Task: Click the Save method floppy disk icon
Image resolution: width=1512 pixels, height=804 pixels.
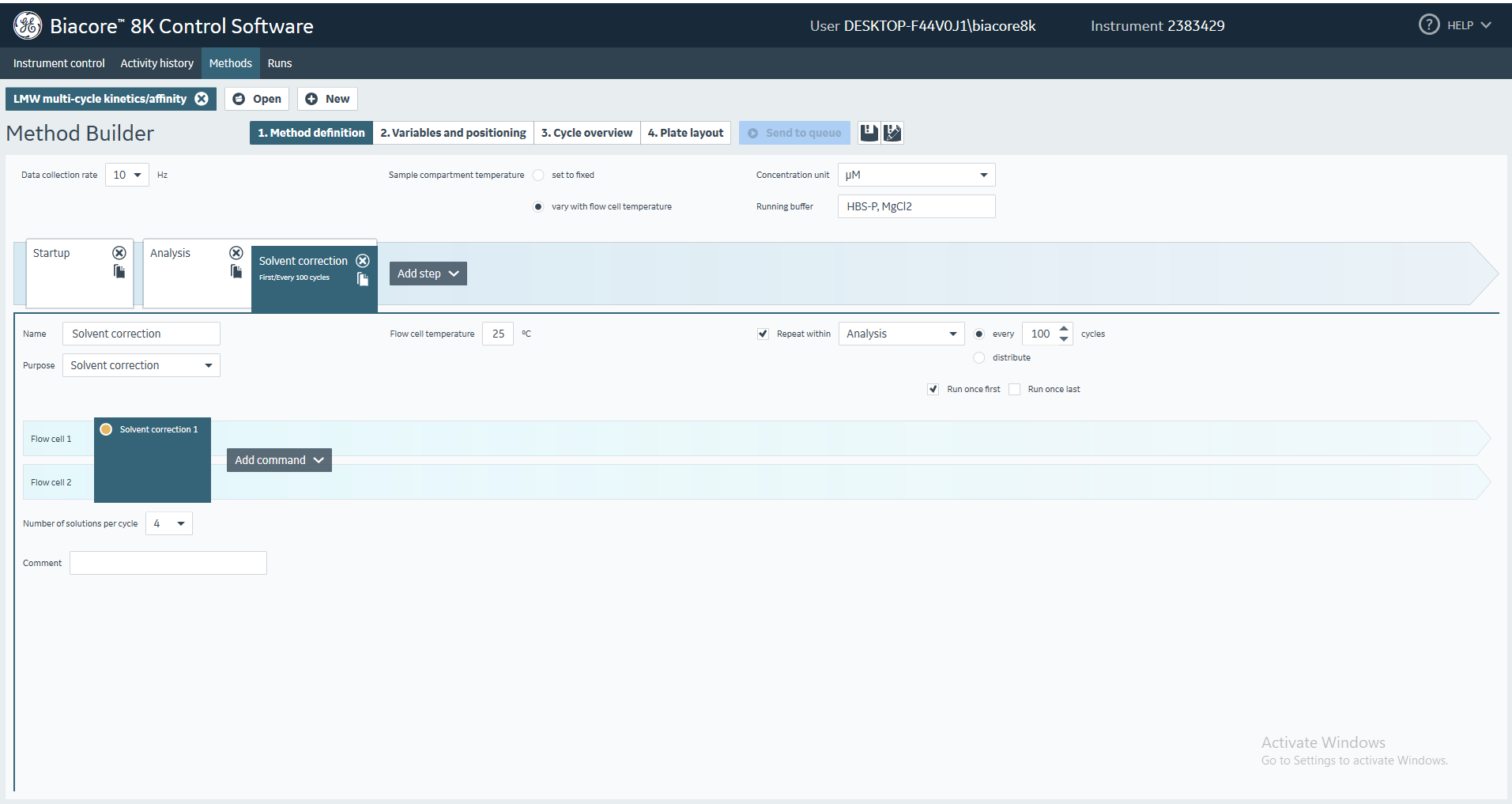Action: [x=869, y=133]
